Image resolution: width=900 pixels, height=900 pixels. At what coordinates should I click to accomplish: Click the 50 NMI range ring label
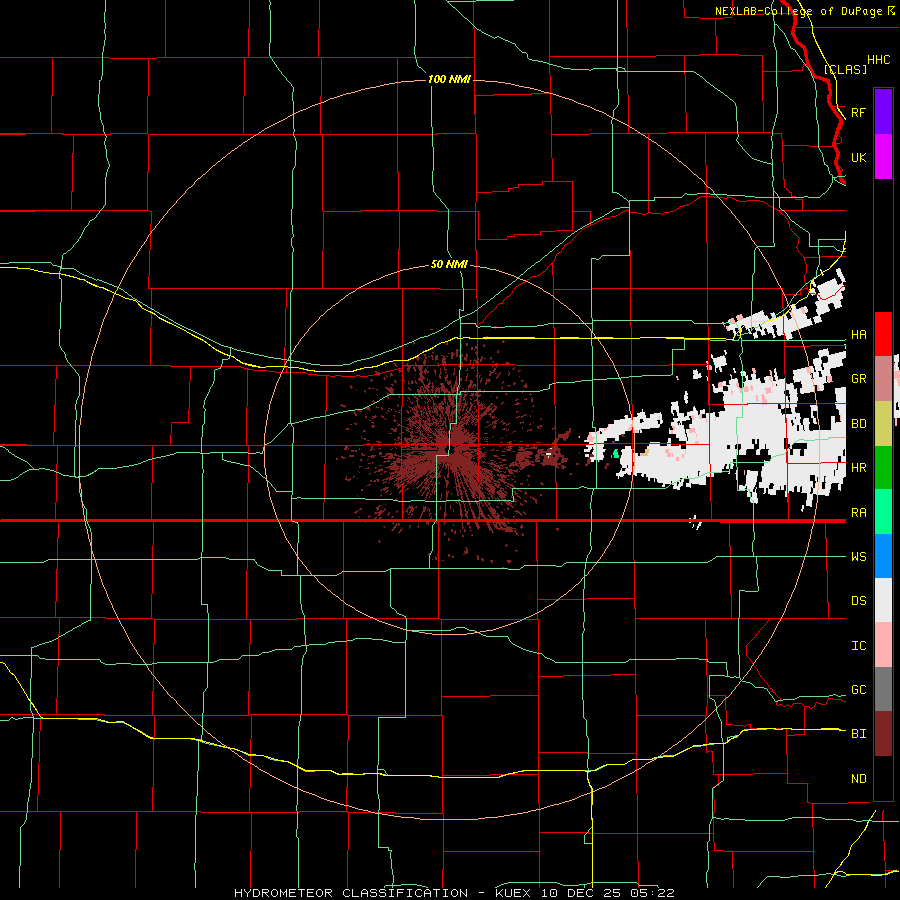[449, 264]
